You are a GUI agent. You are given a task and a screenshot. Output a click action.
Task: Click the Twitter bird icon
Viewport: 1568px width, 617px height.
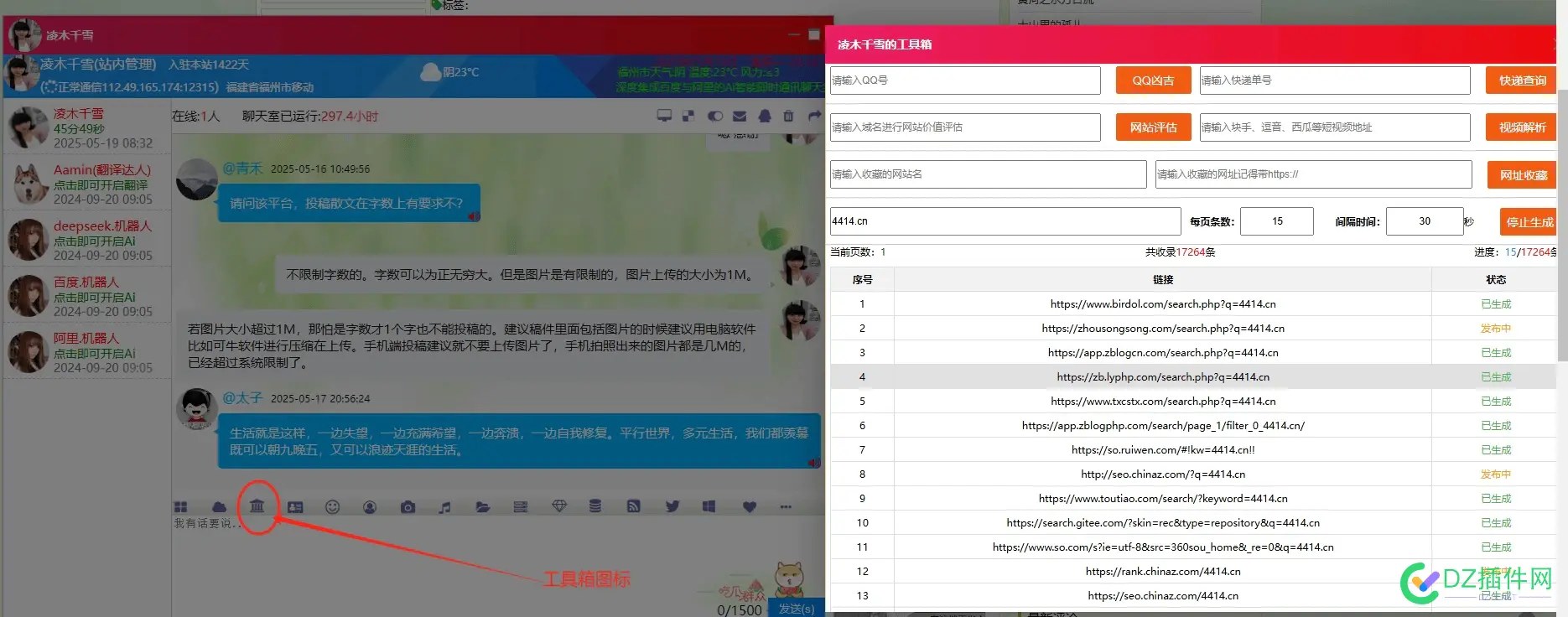pos(672,506)
